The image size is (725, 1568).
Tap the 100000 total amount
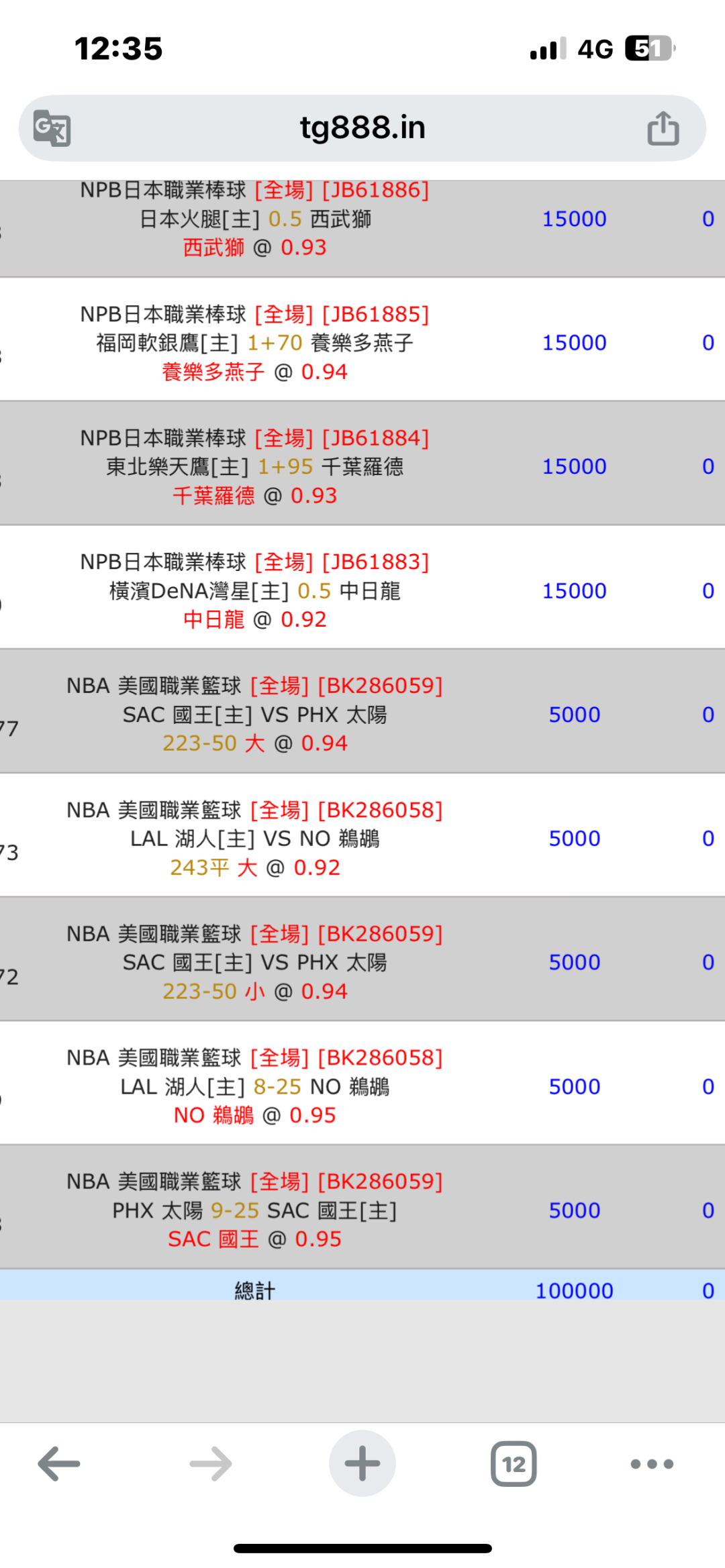click(x=574, y=1290)
